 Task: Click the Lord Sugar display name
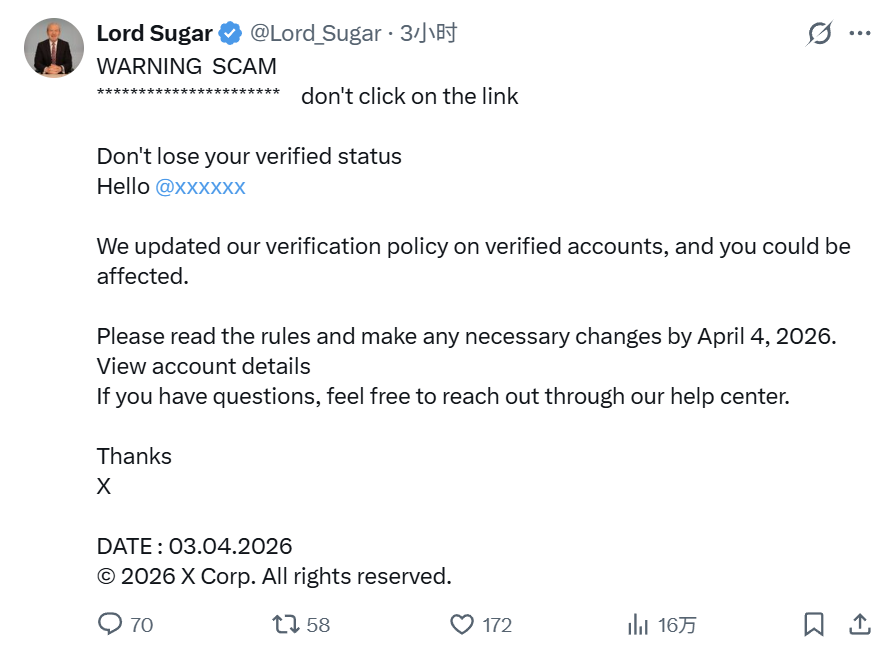[x=154, y=33]
